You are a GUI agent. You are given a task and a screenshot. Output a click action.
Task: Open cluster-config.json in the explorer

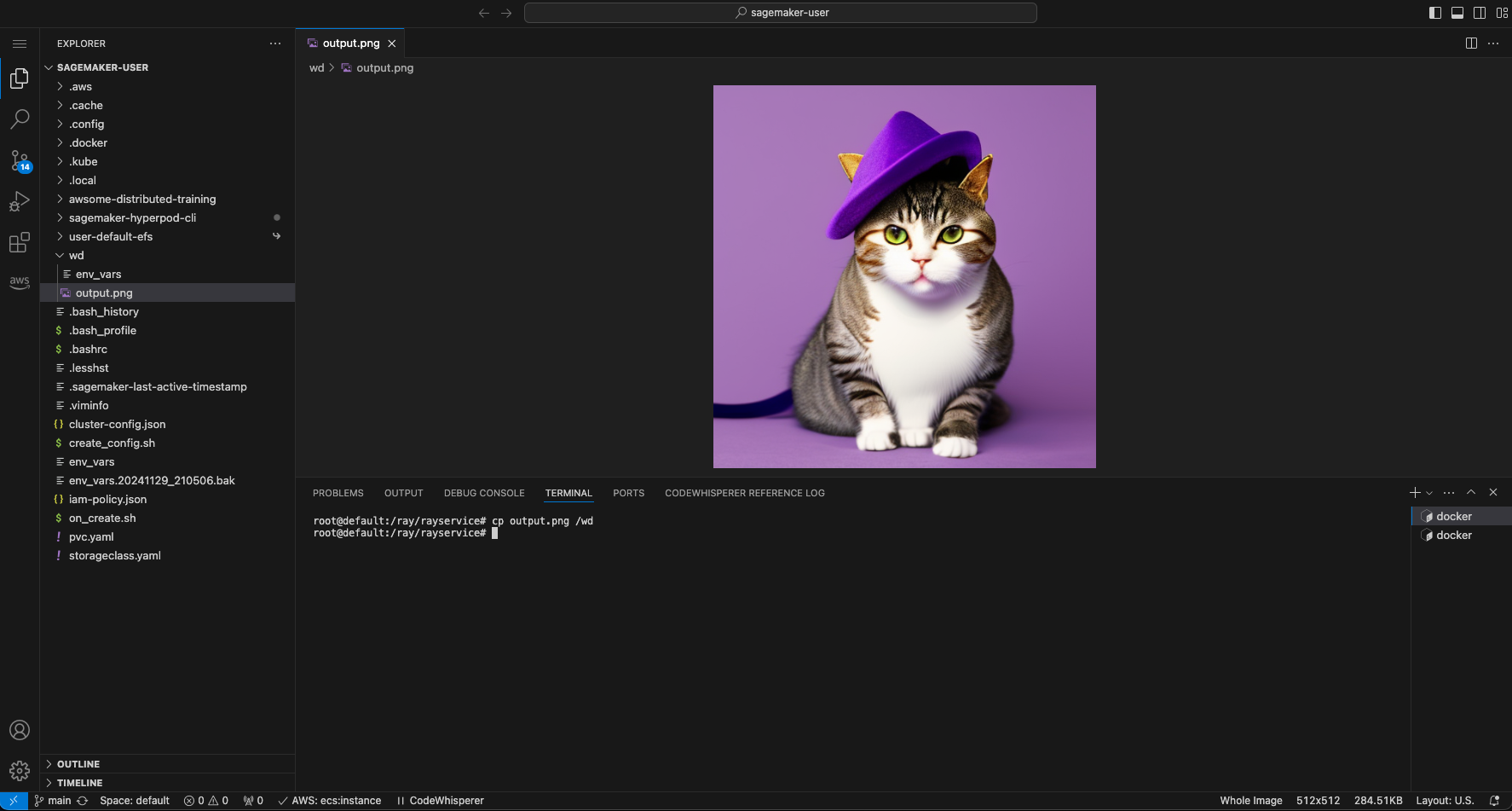(x=117, y=425)
